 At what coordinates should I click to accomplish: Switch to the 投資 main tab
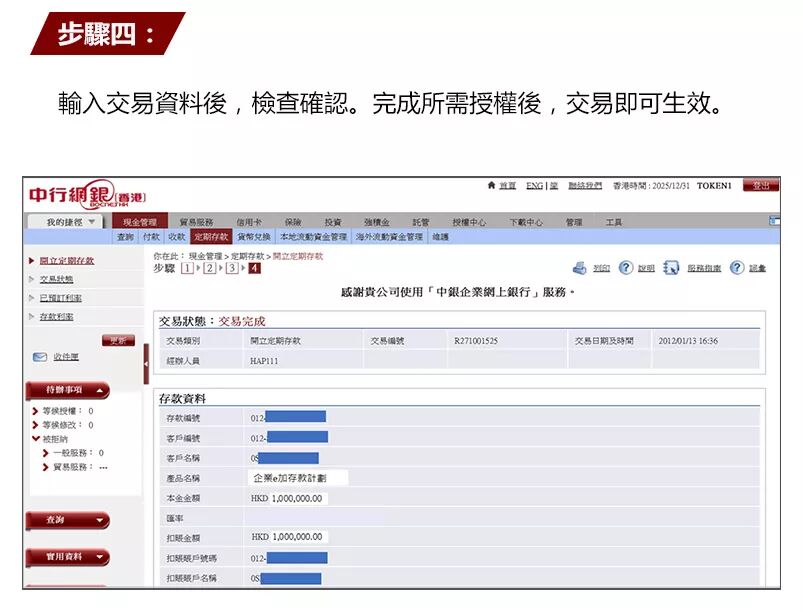tap(333, 222)
